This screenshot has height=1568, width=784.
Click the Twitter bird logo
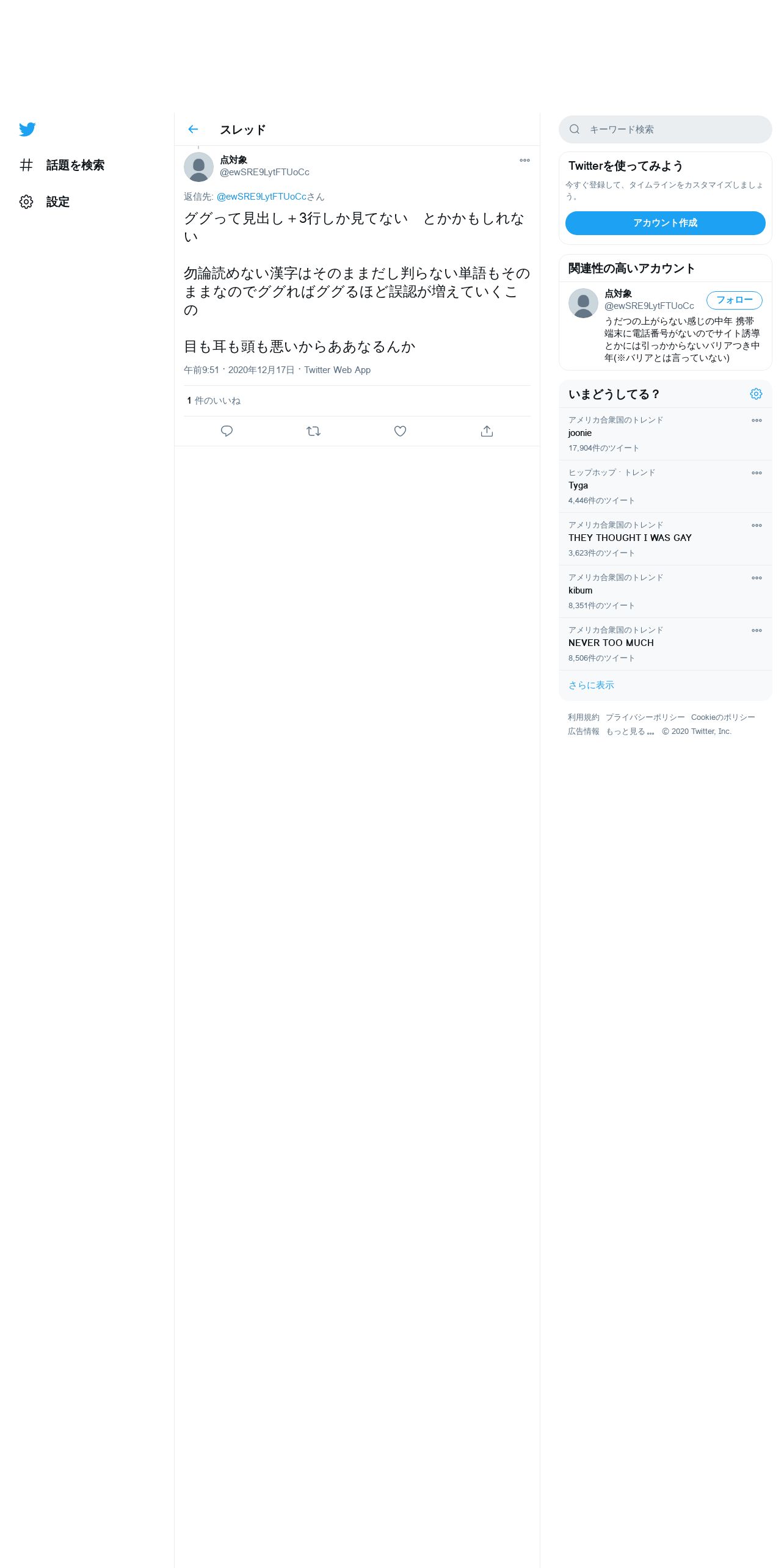[27, 129]
